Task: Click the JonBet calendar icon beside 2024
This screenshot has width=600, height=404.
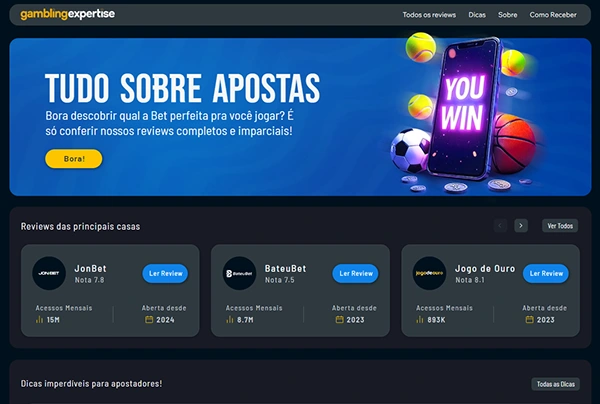Action: 149,319
